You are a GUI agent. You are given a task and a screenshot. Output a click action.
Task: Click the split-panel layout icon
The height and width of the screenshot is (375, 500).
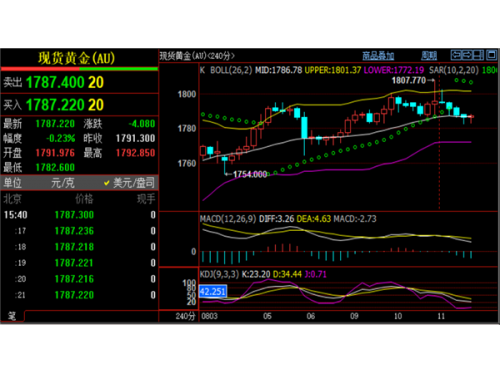(x=478, y=55)
